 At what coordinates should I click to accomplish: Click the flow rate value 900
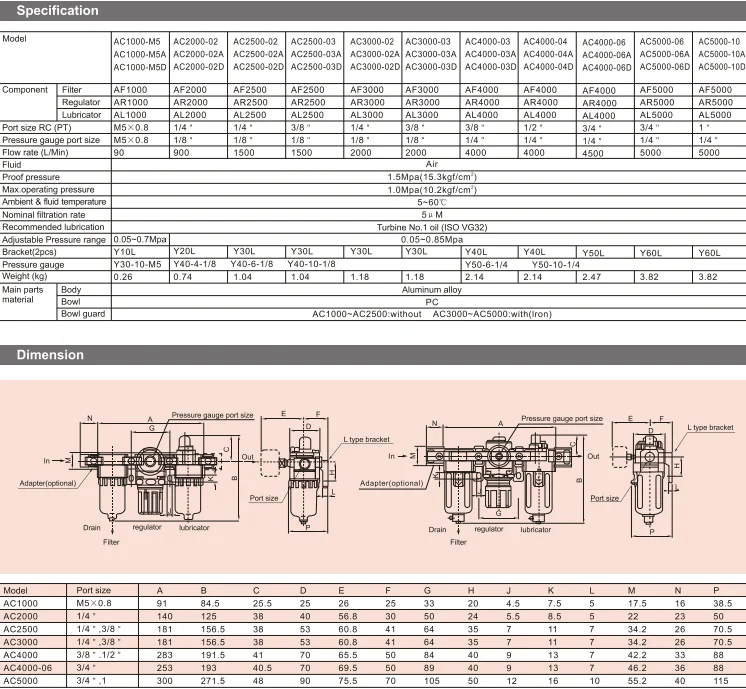(181, 153)
